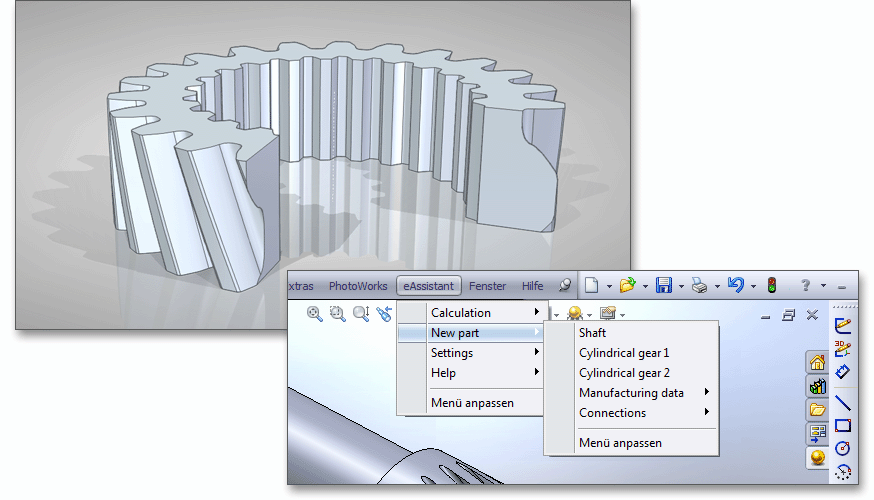Open dropdown arrow next to Save icon
Viewport: 874px width, 500px height.
tap(681, 287)
